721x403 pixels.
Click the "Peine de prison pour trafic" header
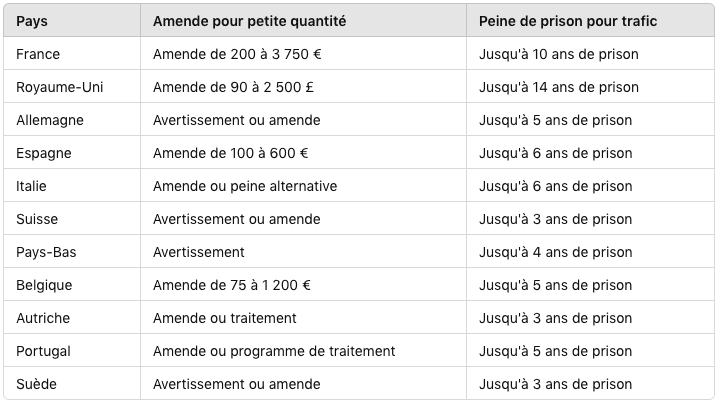point(568,21)
